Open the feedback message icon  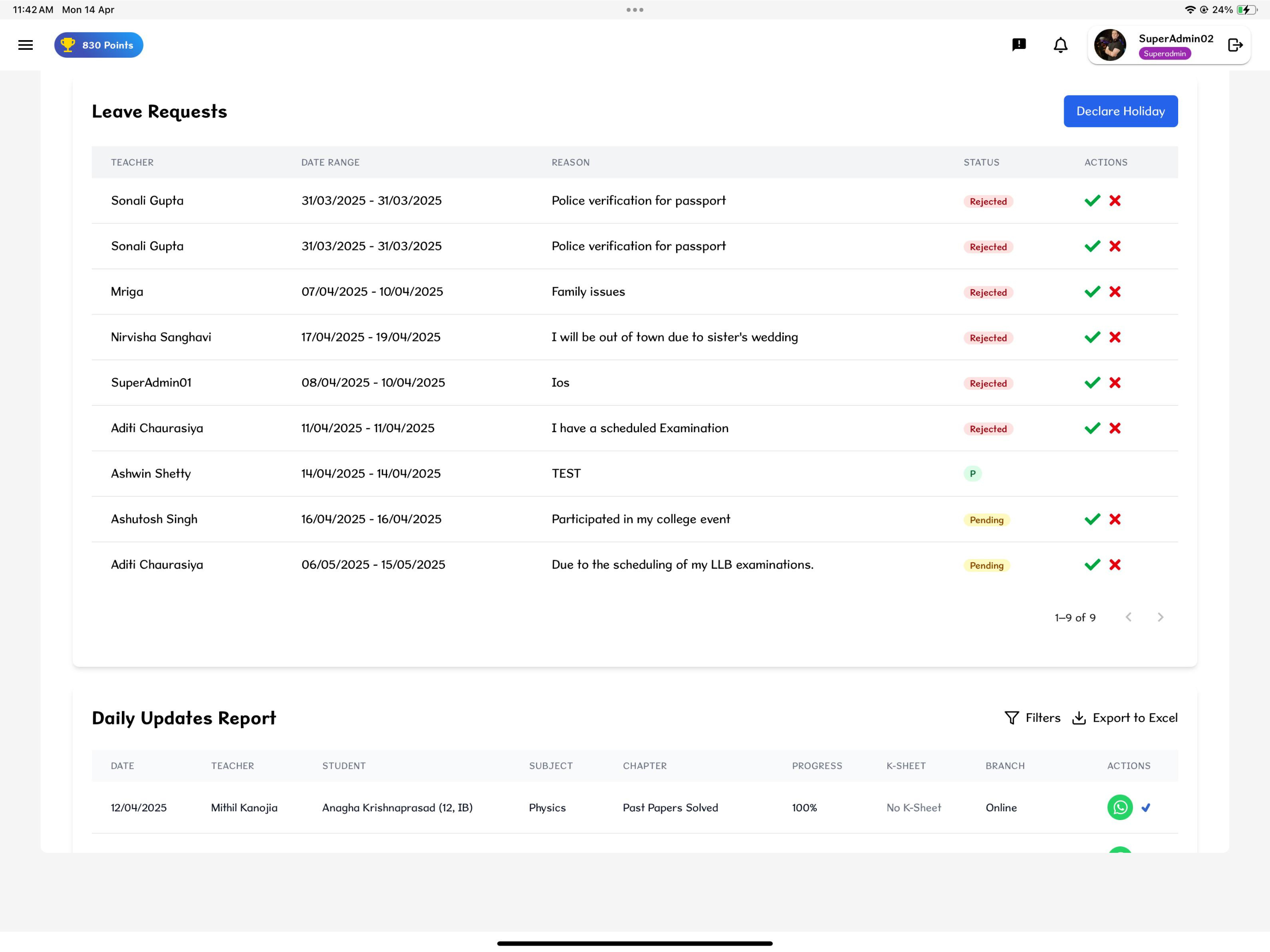(x=1018, y=45)
